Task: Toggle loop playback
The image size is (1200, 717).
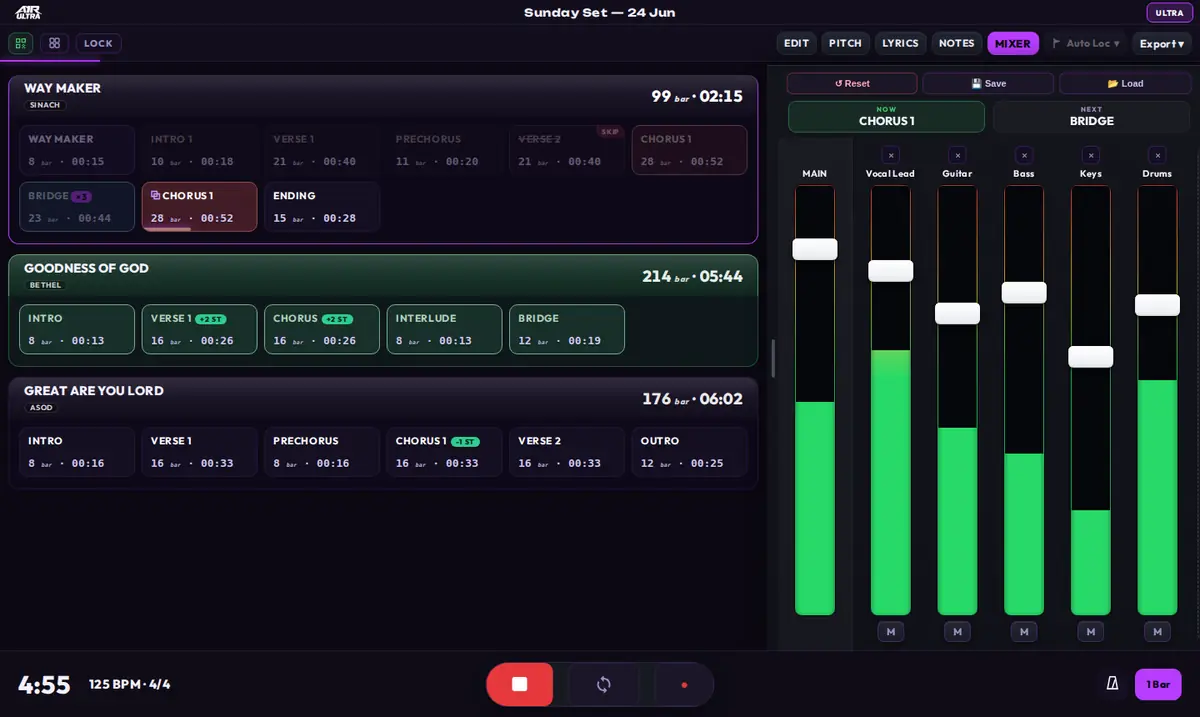Action: click(x=603, y=684)
